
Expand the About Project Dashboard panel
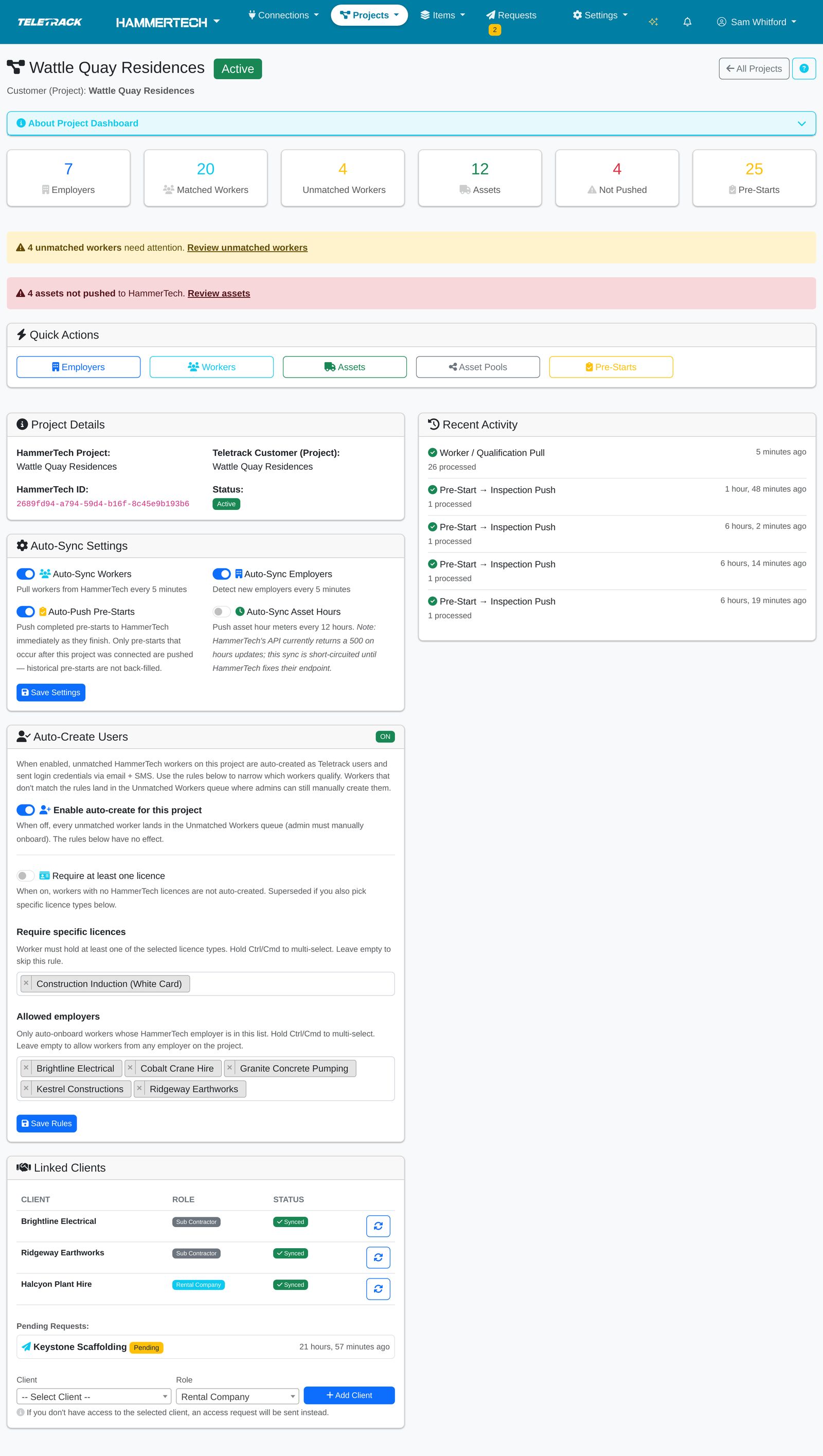click(x=411, y=123)
